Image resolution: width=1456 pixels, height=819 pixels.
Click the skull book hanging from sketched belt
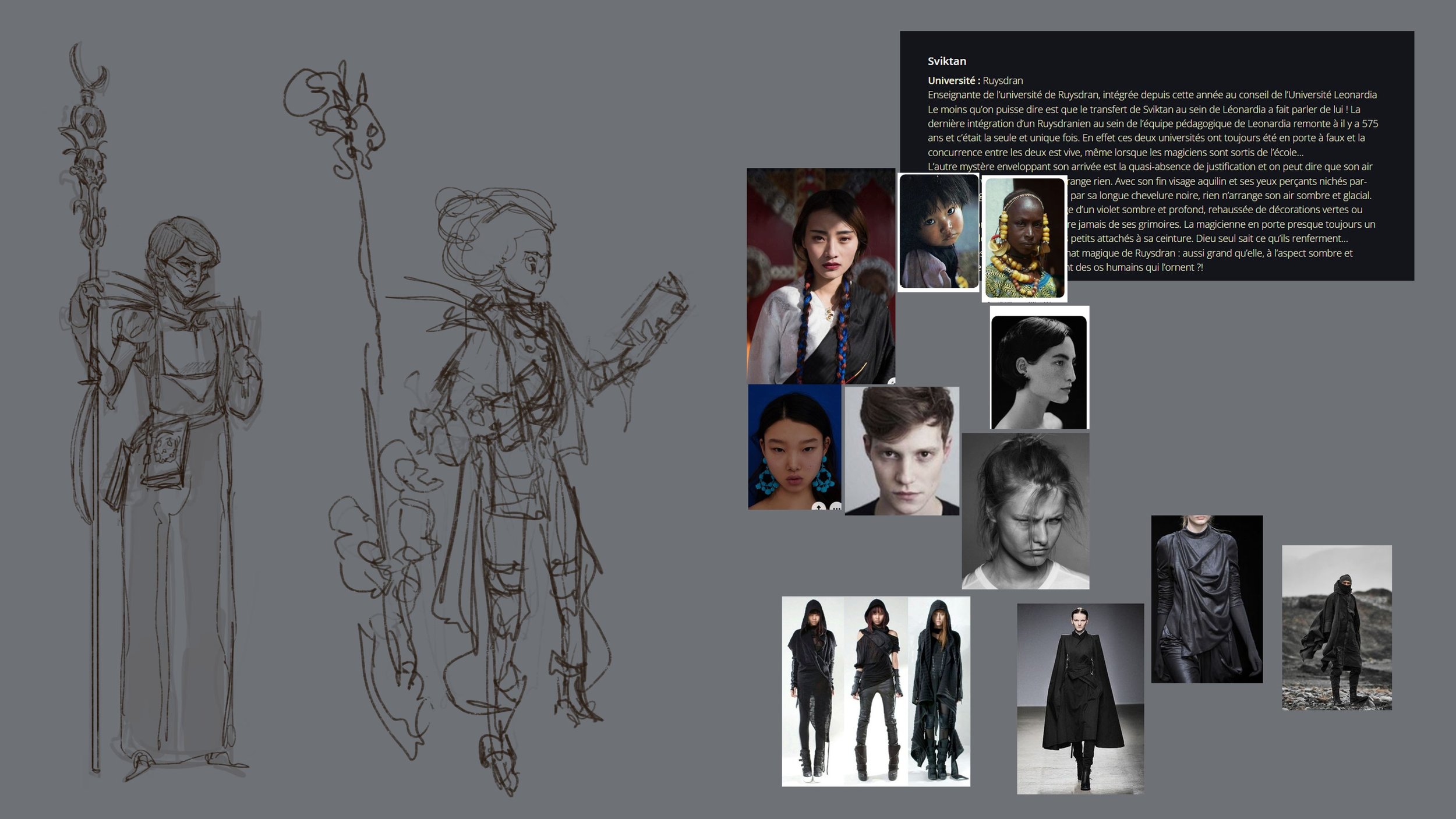pos(165,454)
